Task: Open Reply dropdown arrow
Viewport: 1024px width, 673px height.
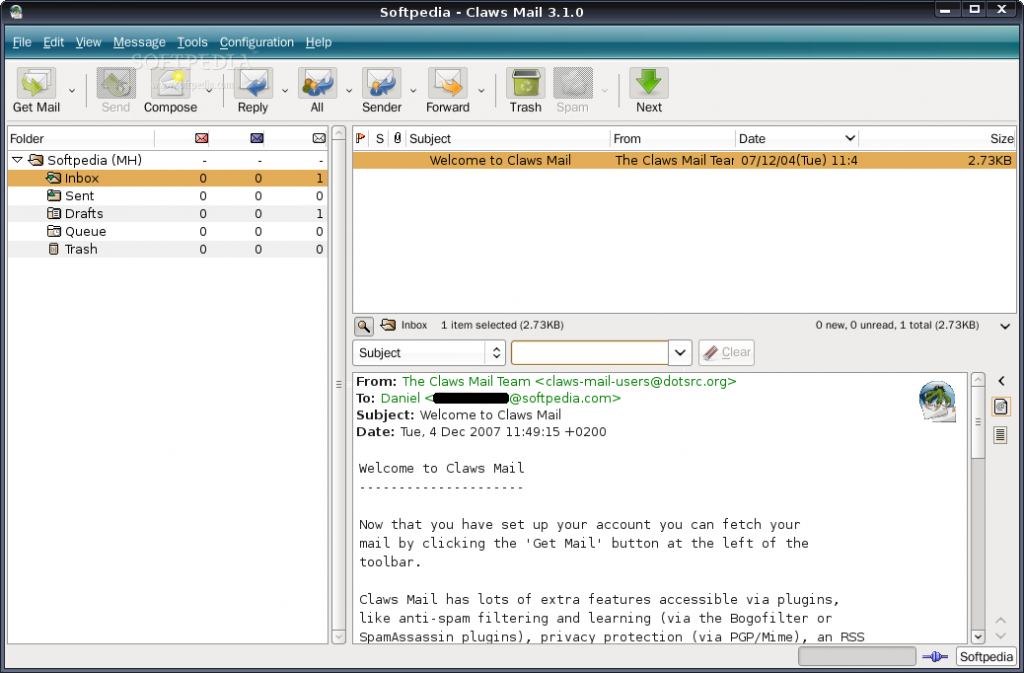Action: point(285,91)
